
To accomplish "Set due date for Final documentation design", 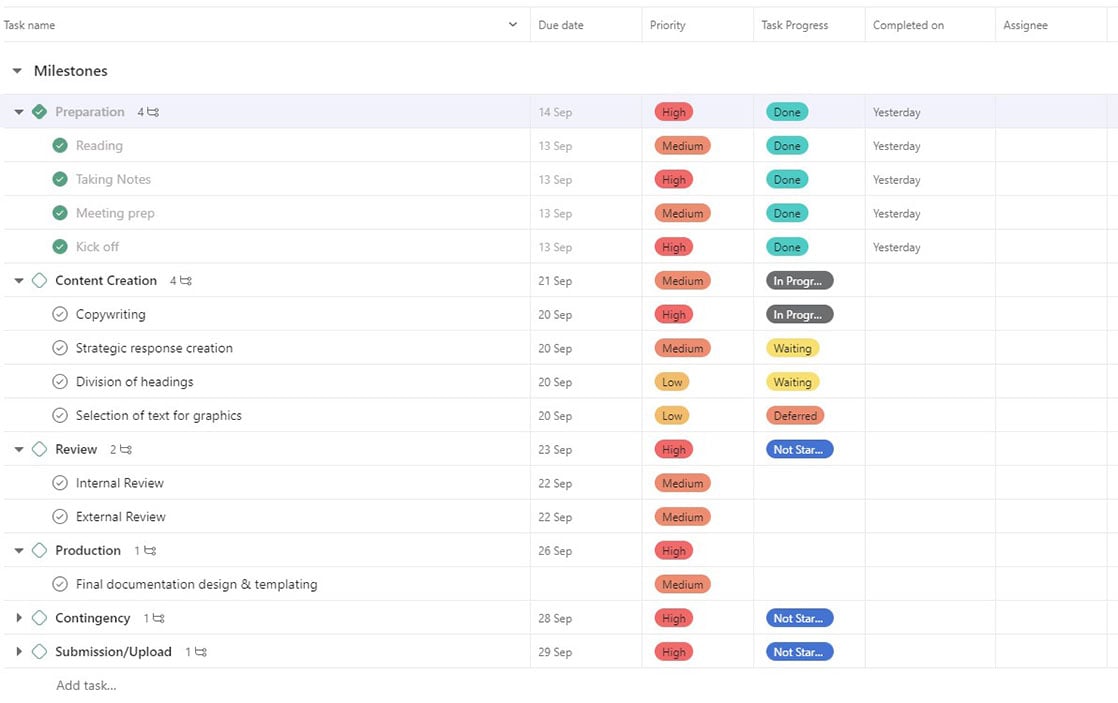I will [585, 585].
